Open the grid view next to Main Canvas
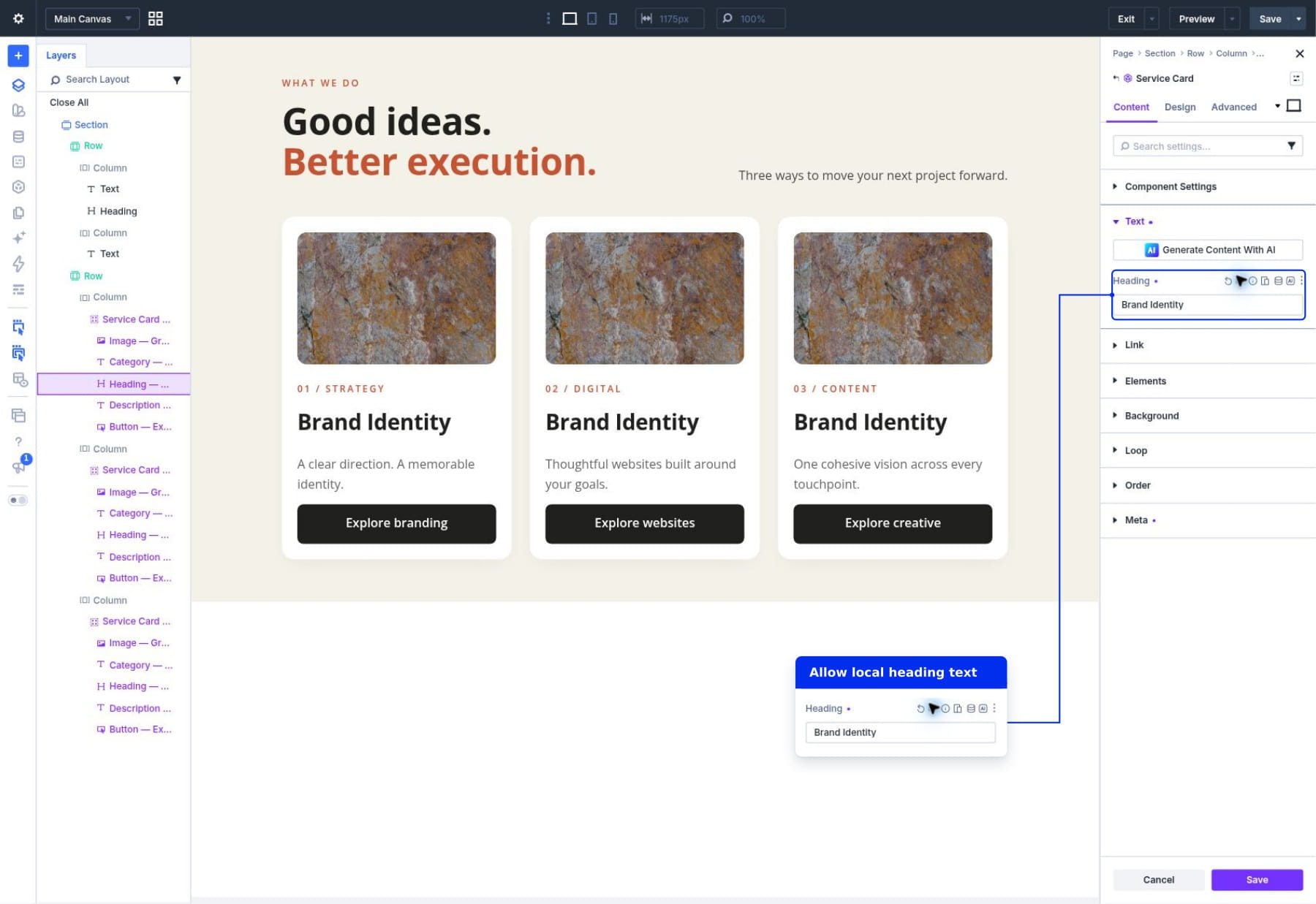The image size is (1316, 904). tap(156, 18)
